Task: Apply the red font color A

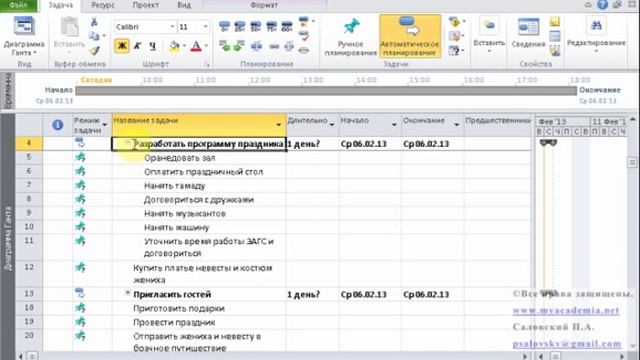Action: [x=196, y=46]
